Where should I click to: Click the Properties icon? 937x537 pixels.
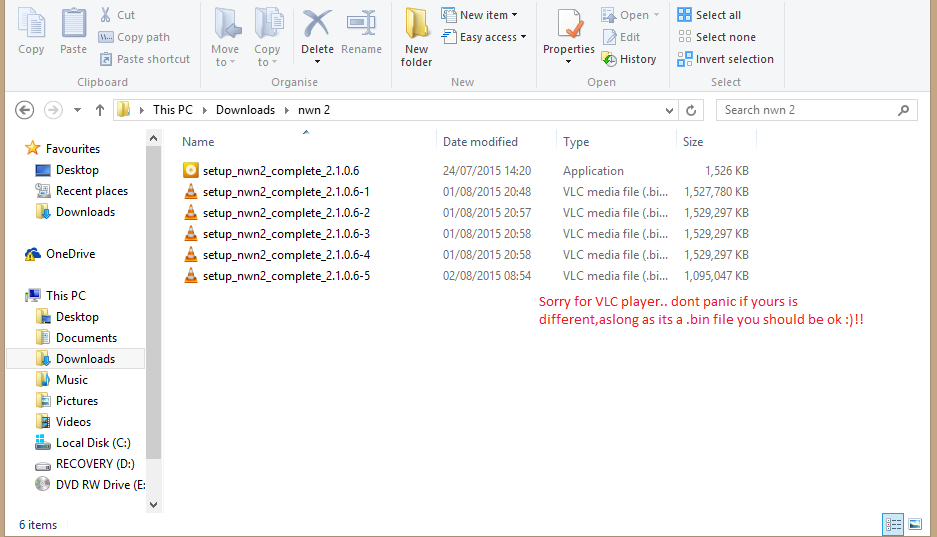(569, 24)
